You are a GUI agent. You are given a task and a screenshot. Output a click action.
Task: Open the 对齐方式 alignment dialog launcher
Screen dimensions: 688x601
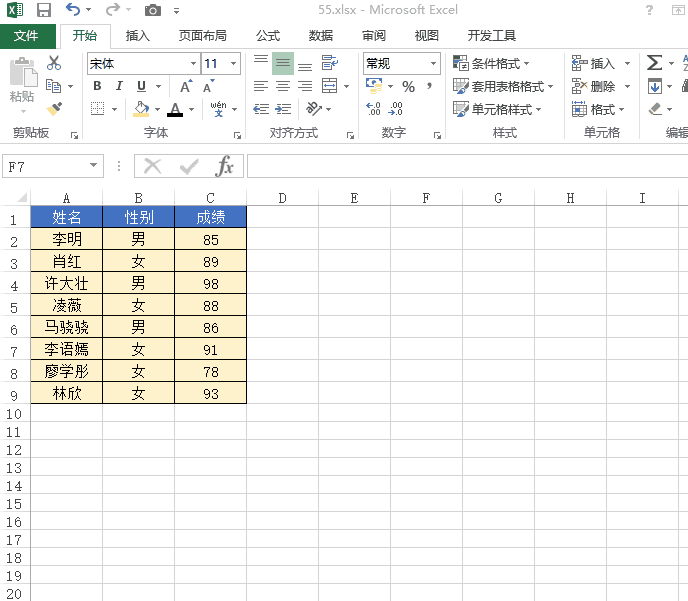pyautogui.click(x=350, y=136)
